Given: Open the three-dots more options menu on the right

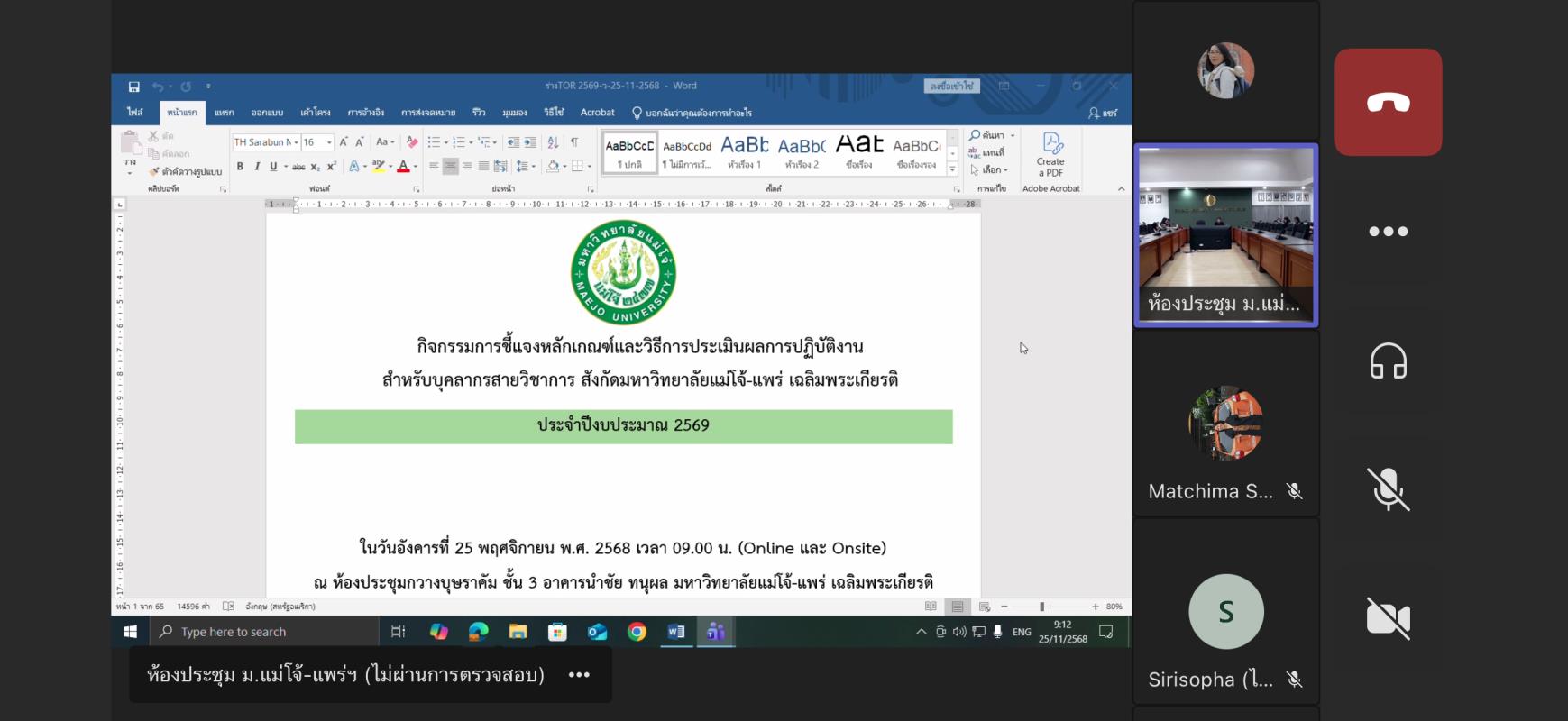Looking at the screenshot, I should 1388,232.
